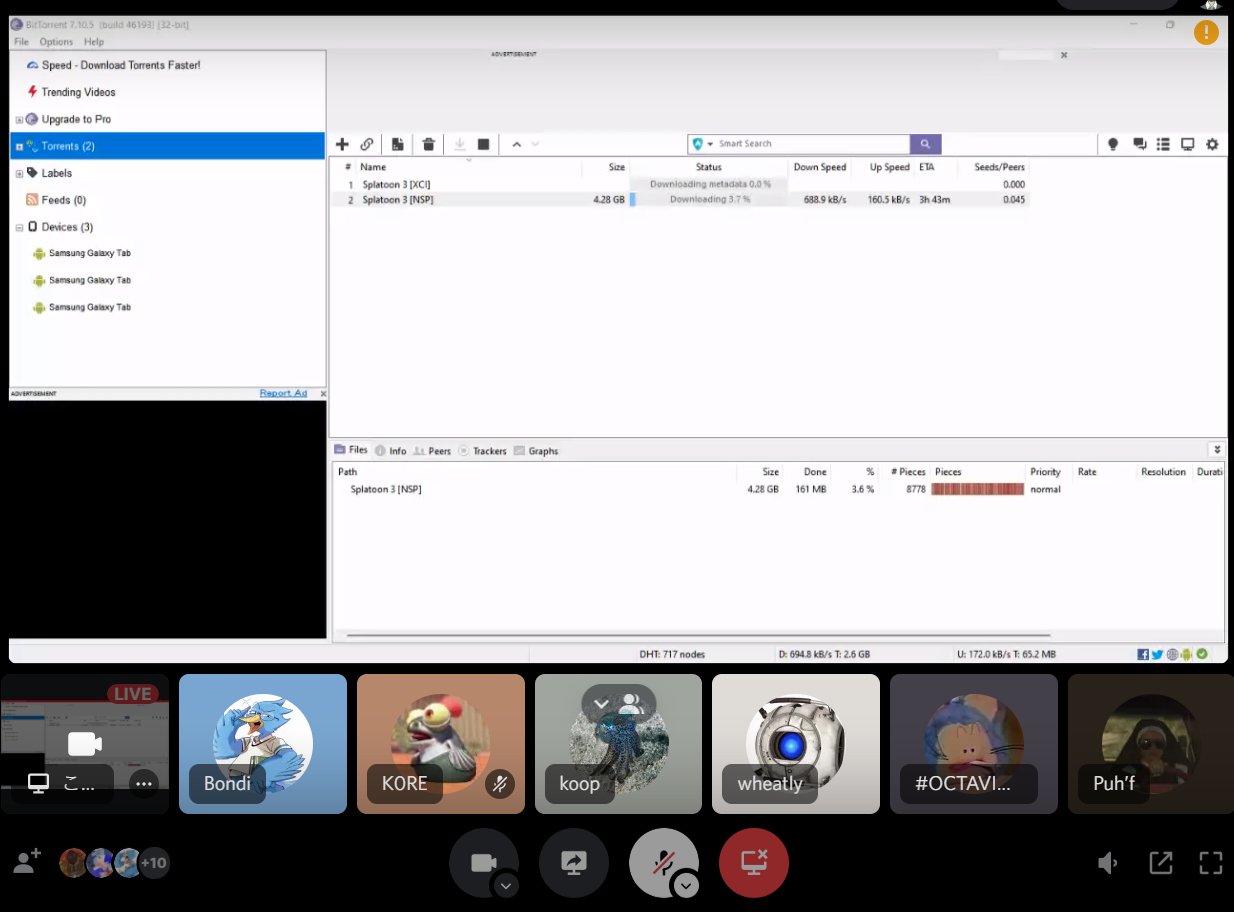Click the volume speaker icon
The height and width of the screenshot is (912, 1234).
point(1108,863)
